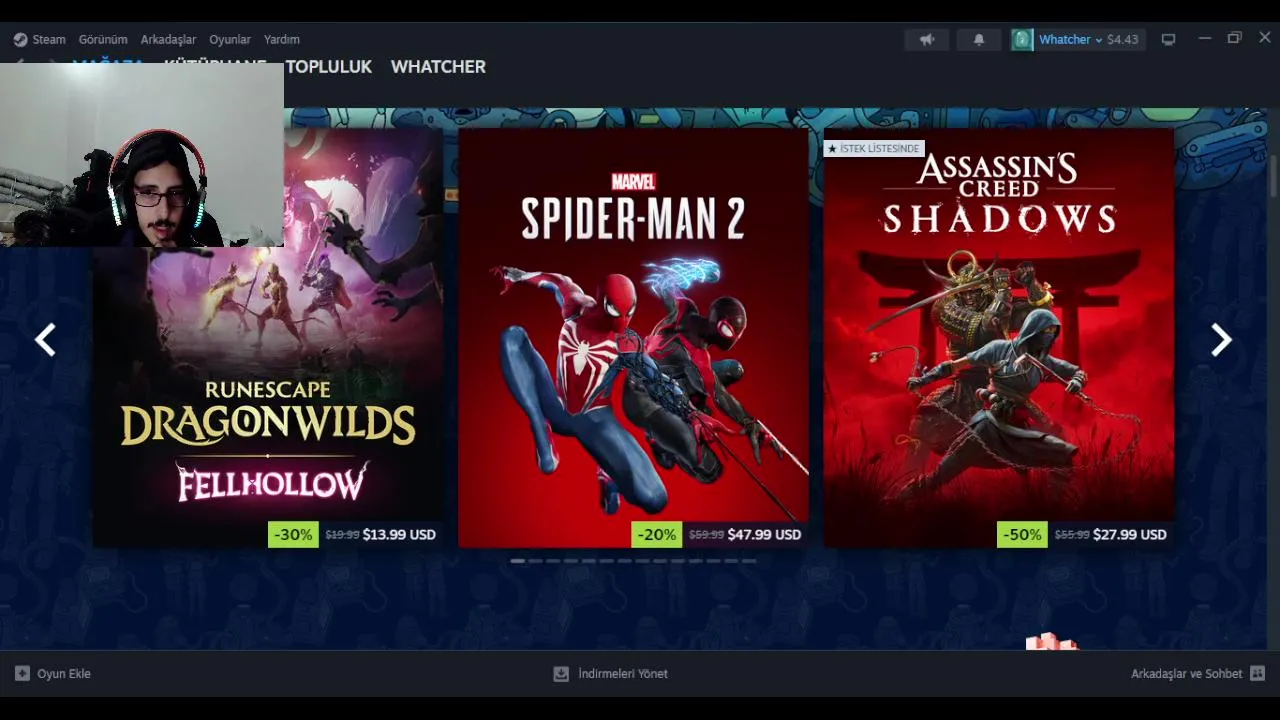Screen dimensions: 1280x720
Task: Click the $47.99 USD price
Action: click(764, 535)
